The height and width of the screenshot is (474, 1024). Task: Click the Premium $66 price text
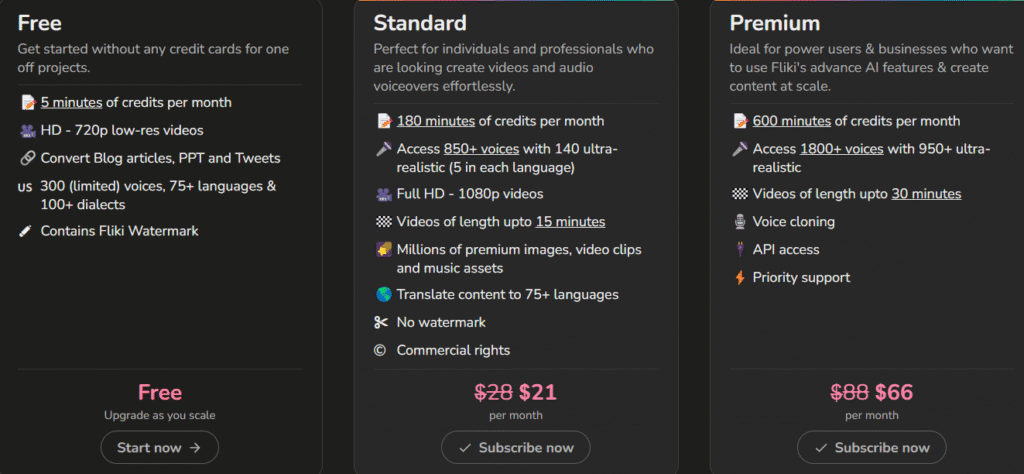894,393
